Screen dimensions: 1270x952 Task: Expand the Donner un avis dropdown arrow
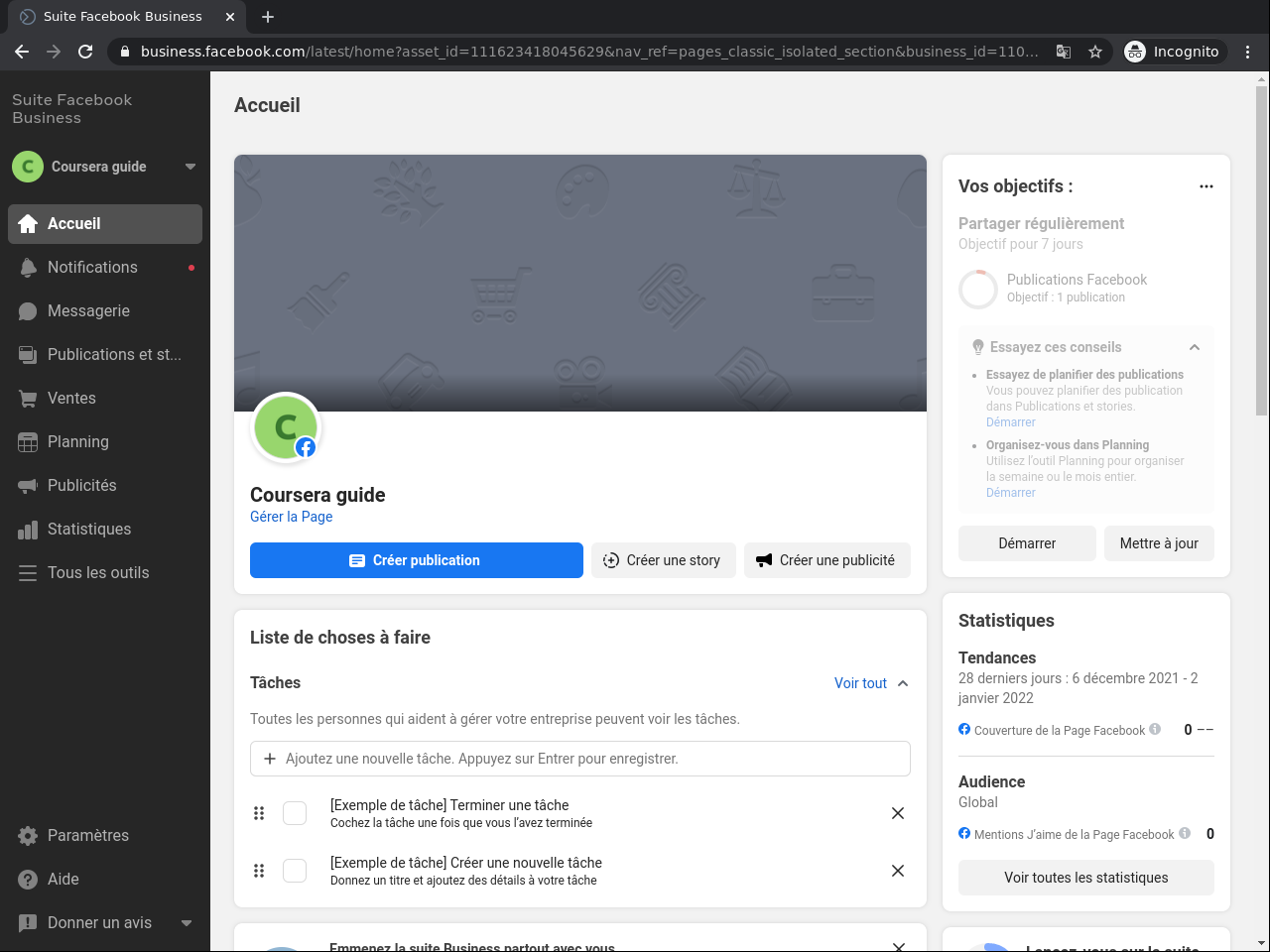point(187,923)
